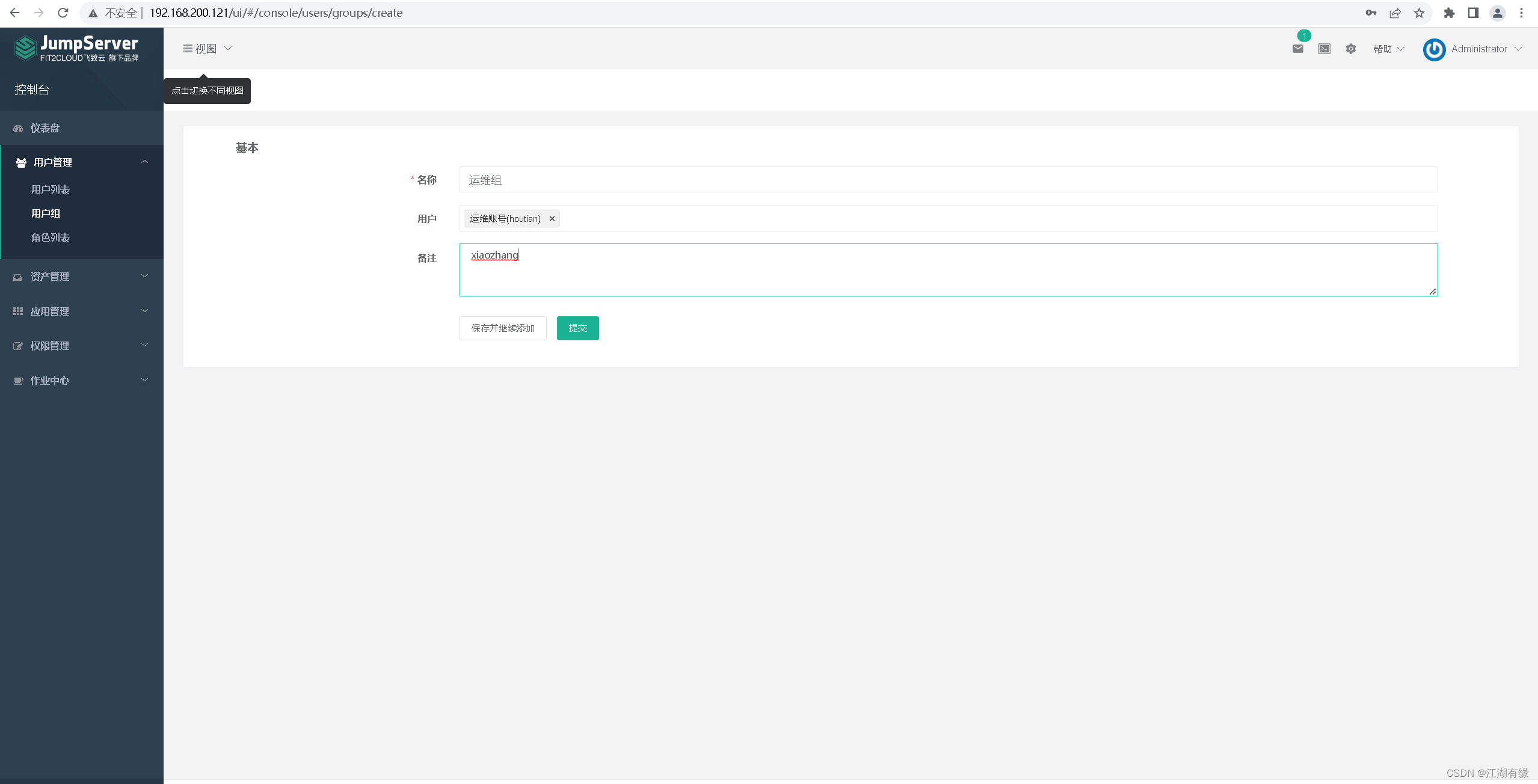The width and height of the screenshot is (1538, 784).
Task: Click the Administrator avatar icon
Action: (x=1434, y=49)
